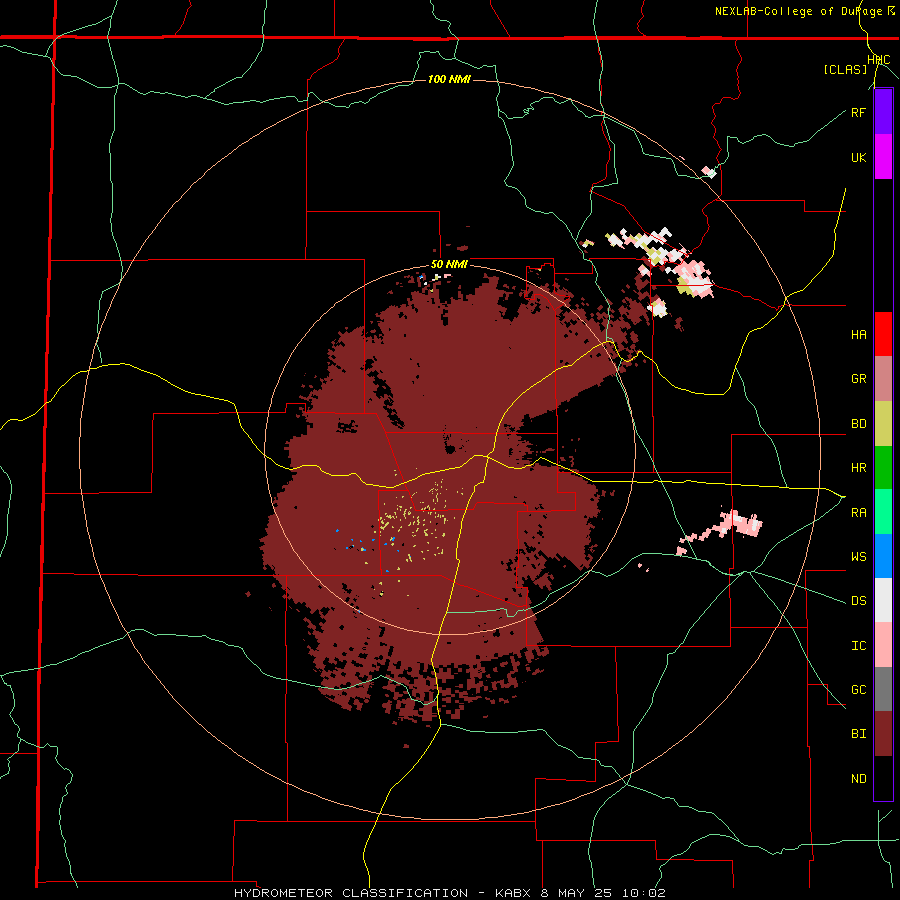Click the HR green legend swatch
The image size is (900, 900).
[883, 468]
